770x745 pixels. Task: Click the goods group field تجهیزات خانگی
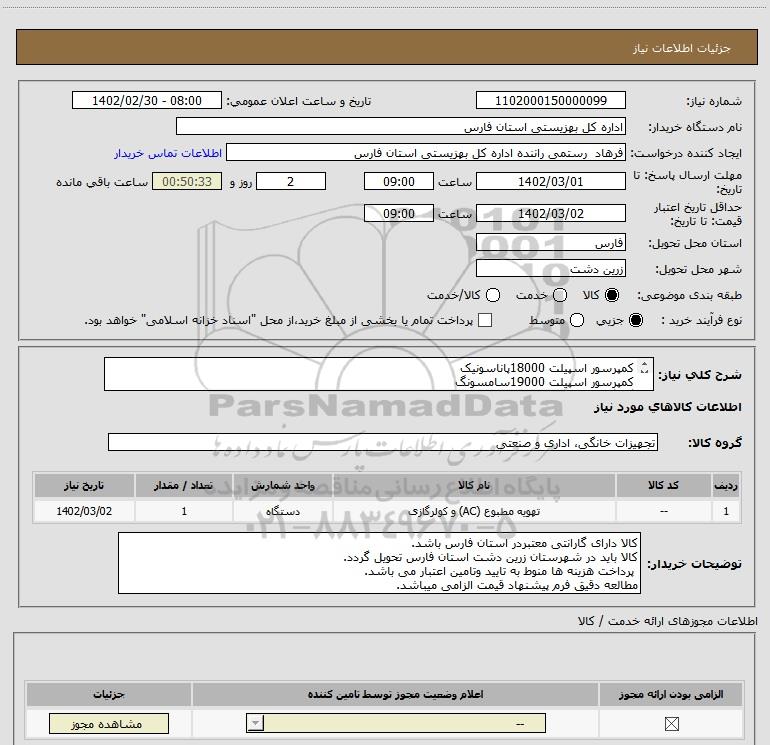point(383,442)
